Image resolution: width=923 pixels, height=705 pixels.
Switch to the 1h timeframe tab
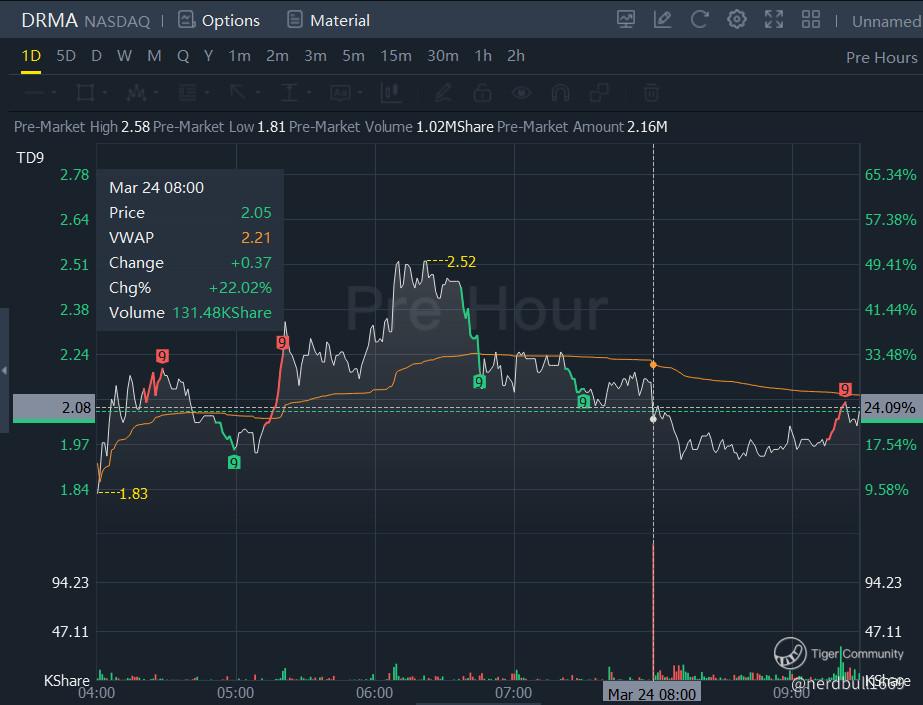pos(483,56)
